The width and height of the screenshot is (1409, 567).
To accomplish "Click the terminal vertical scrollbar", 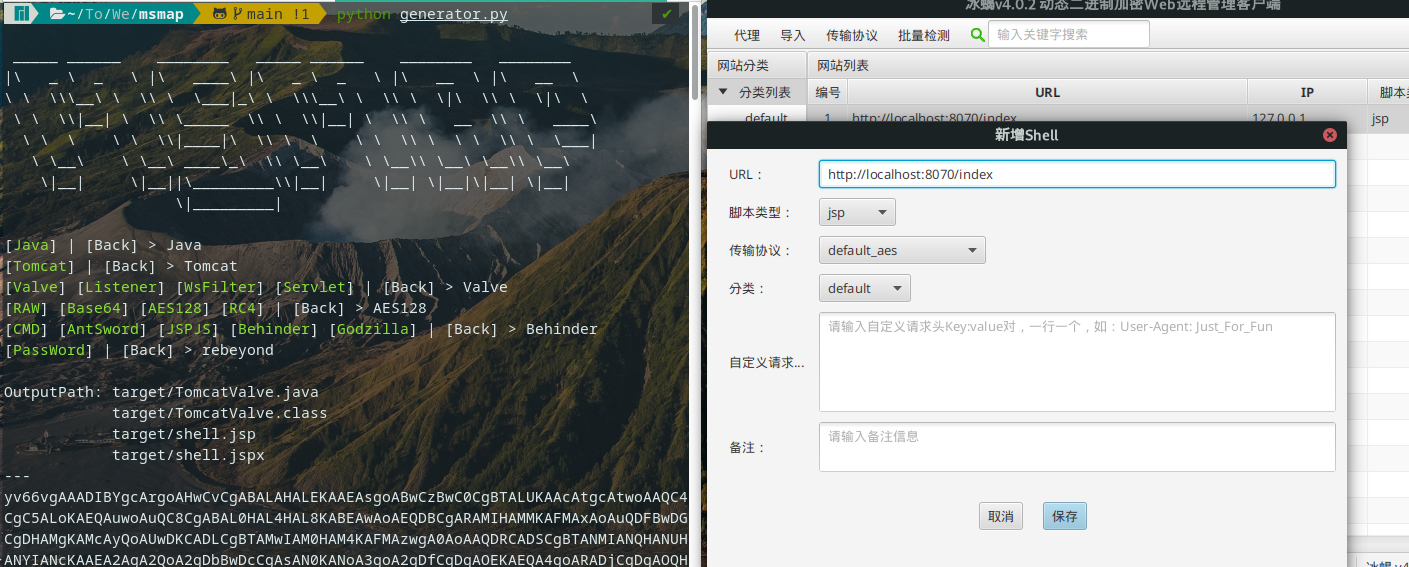I will pyautogui.click(x=696, y=50).
